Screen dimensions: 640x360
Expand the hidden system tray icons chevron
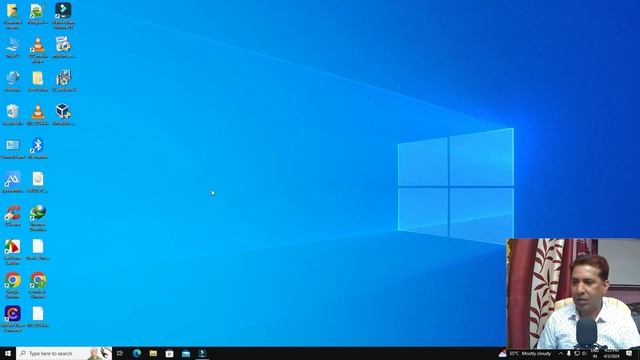pyautogui.click(x=561, y=353)
